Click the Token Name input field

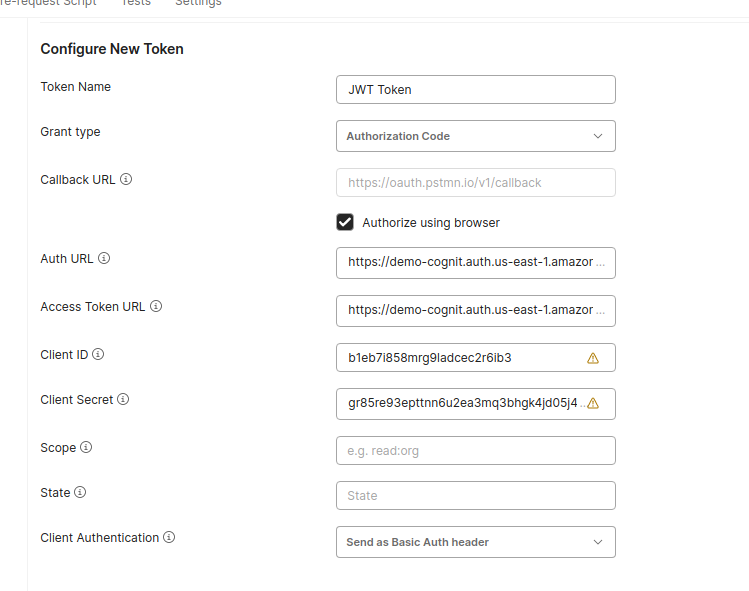[475, 89]
